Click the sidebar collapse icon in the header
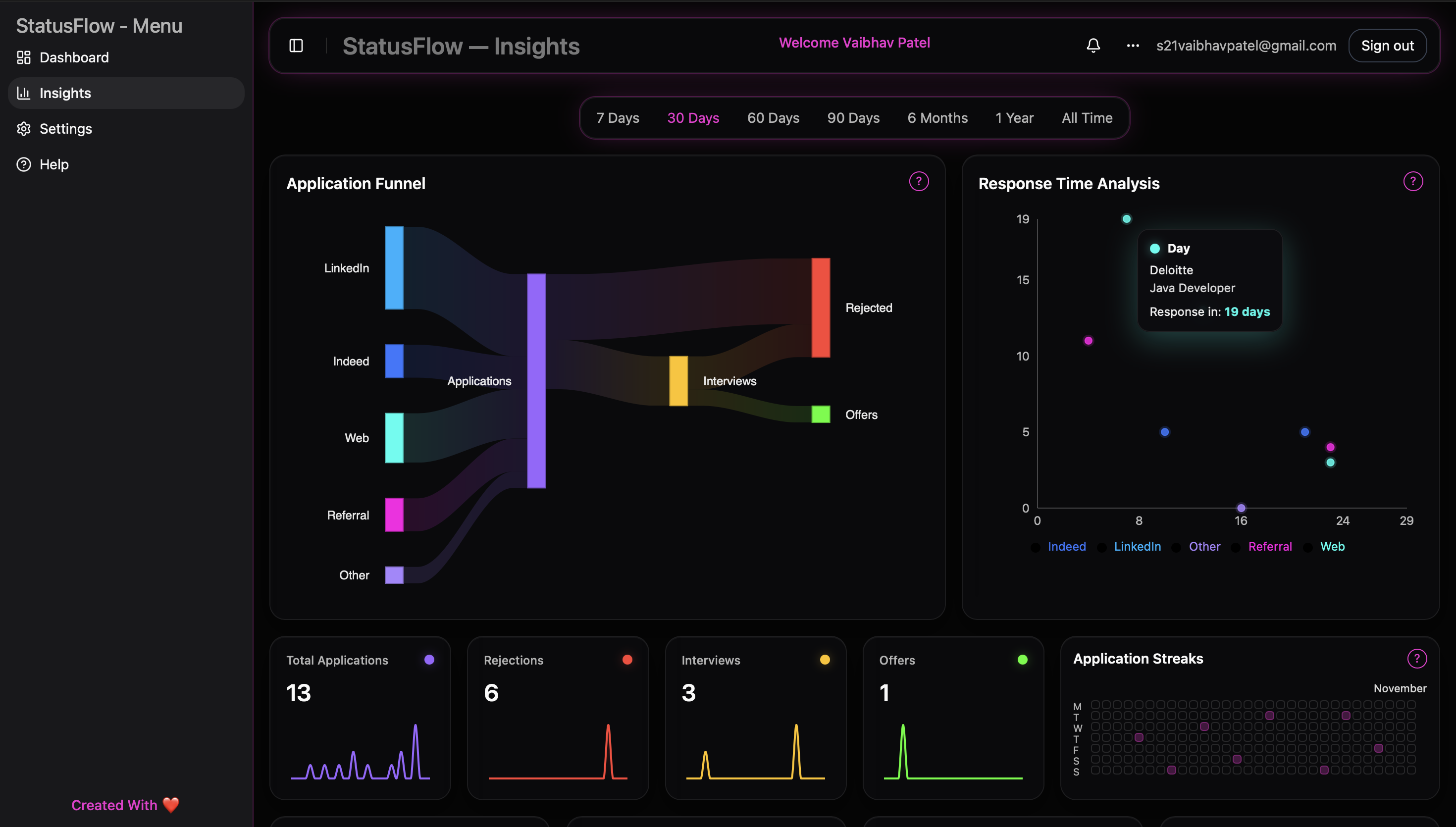 (297, 46)
